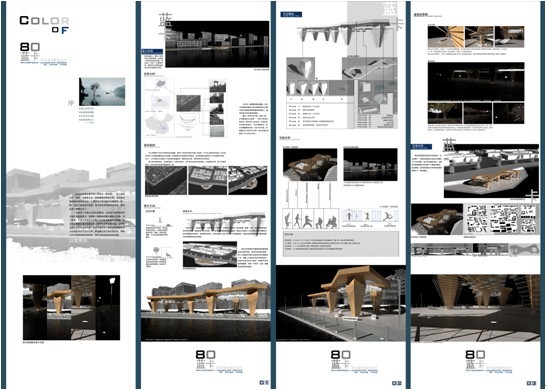546x391 pixels.
Task: Click the wooden canopy riverside render
Action: (x=205, y=310)
